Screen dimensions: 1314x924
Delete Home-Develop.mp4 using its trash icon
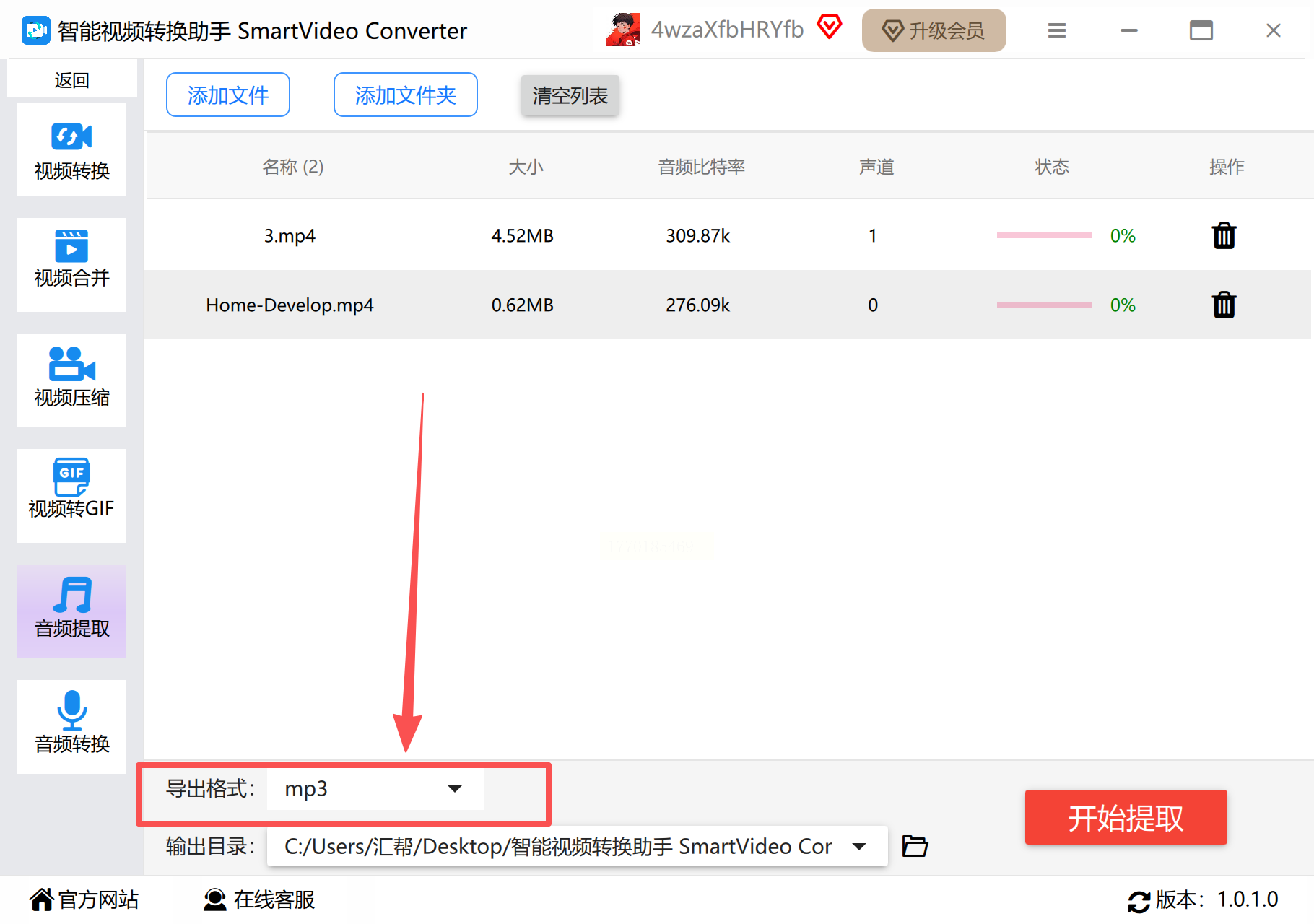[1224, 305]
